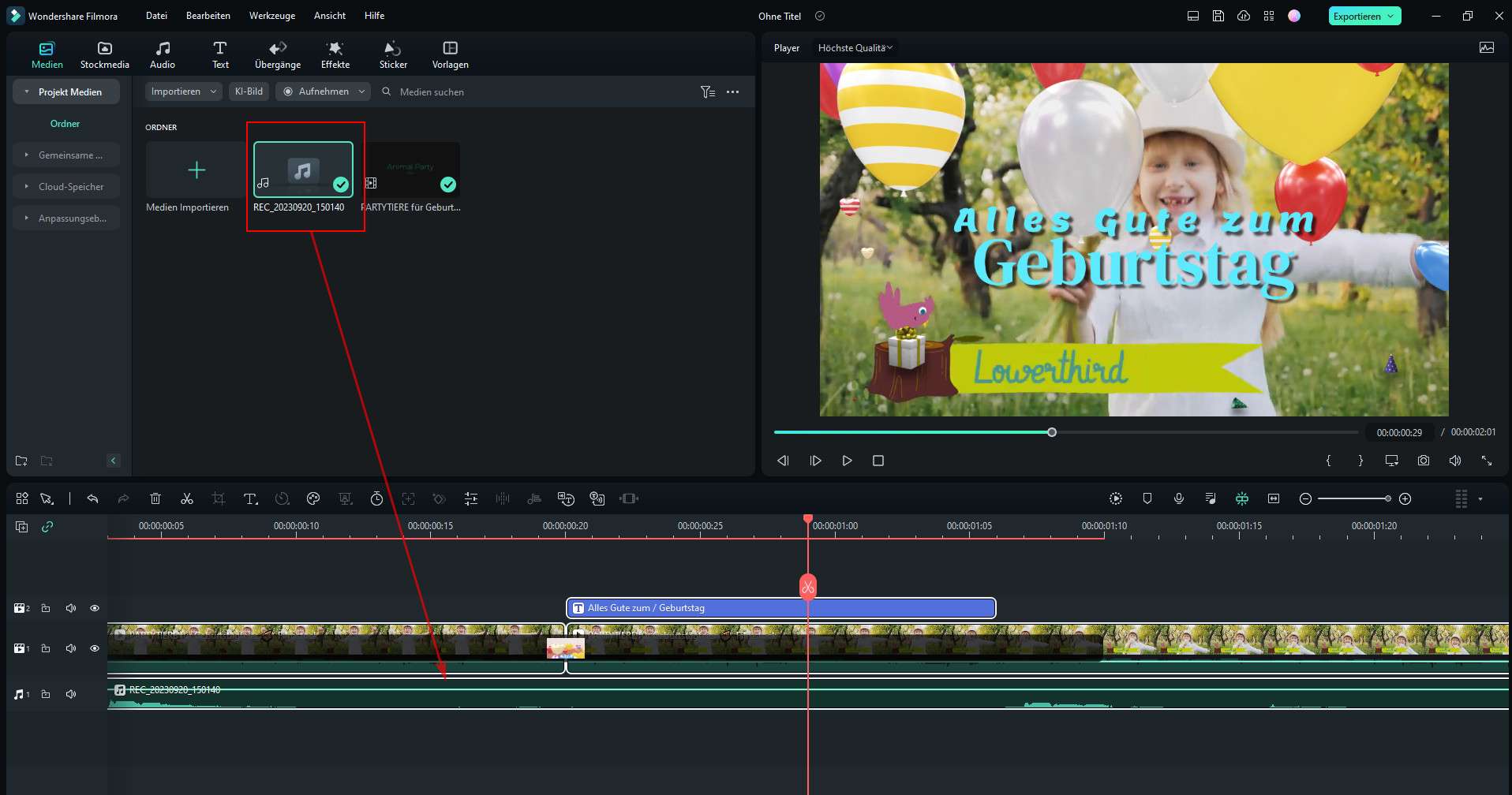Open the Werkzeuge menu
The image size is (1512, 795).
pyautogui.click(x=272, y=16)
